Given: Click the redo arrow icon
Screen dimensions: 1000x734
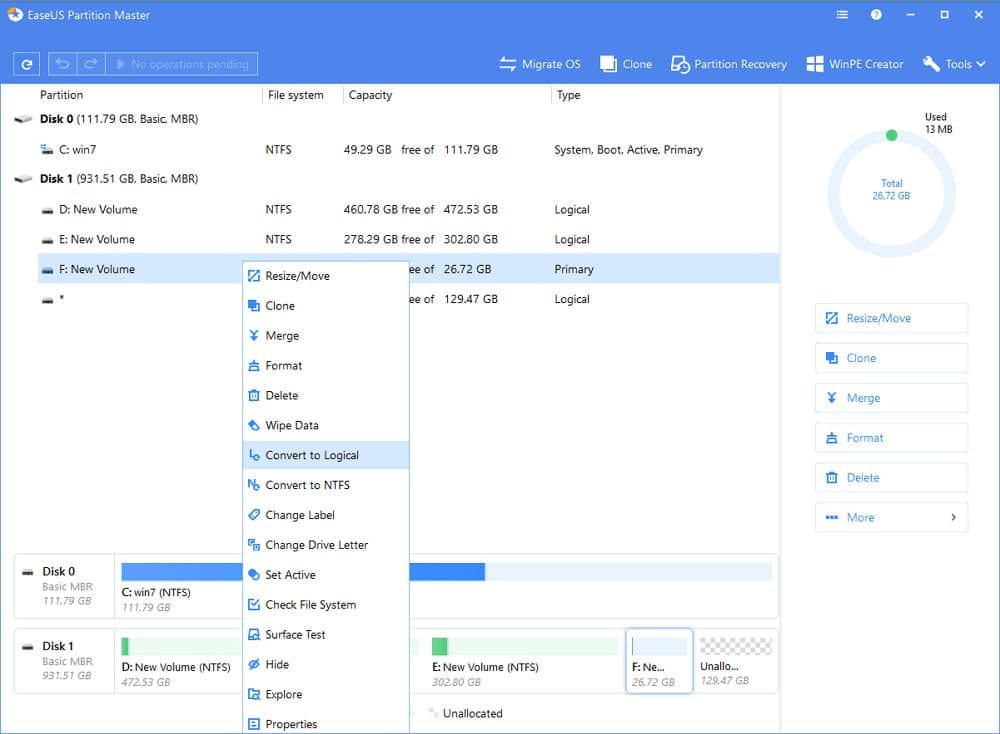Looking at the screenshot, I should pos(90,64).
